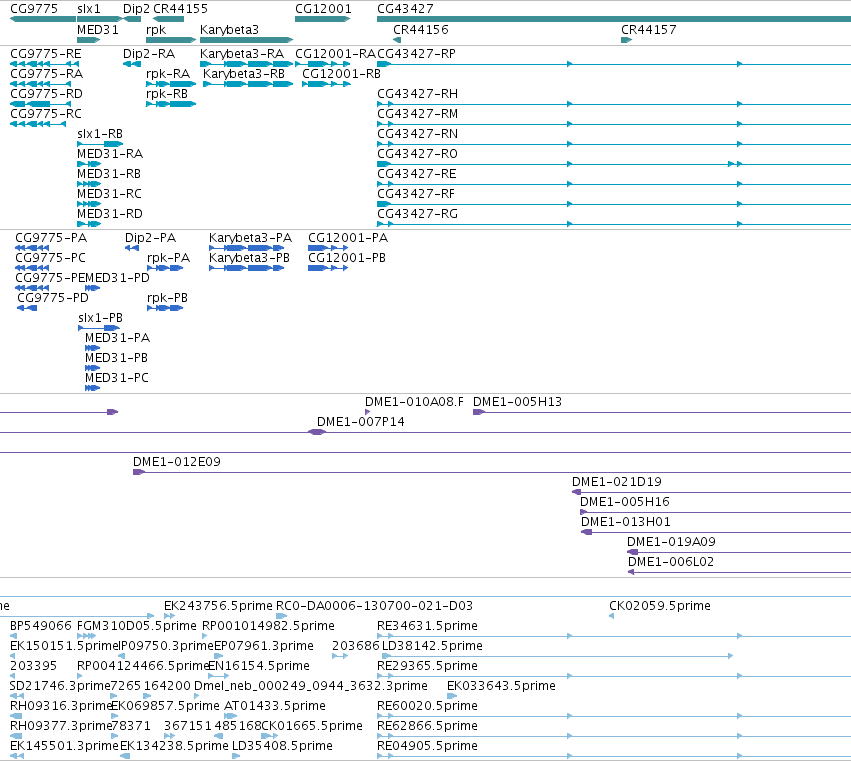Click protein Karybeta3-PB
851x761 pixels.
tap(250, 258)
